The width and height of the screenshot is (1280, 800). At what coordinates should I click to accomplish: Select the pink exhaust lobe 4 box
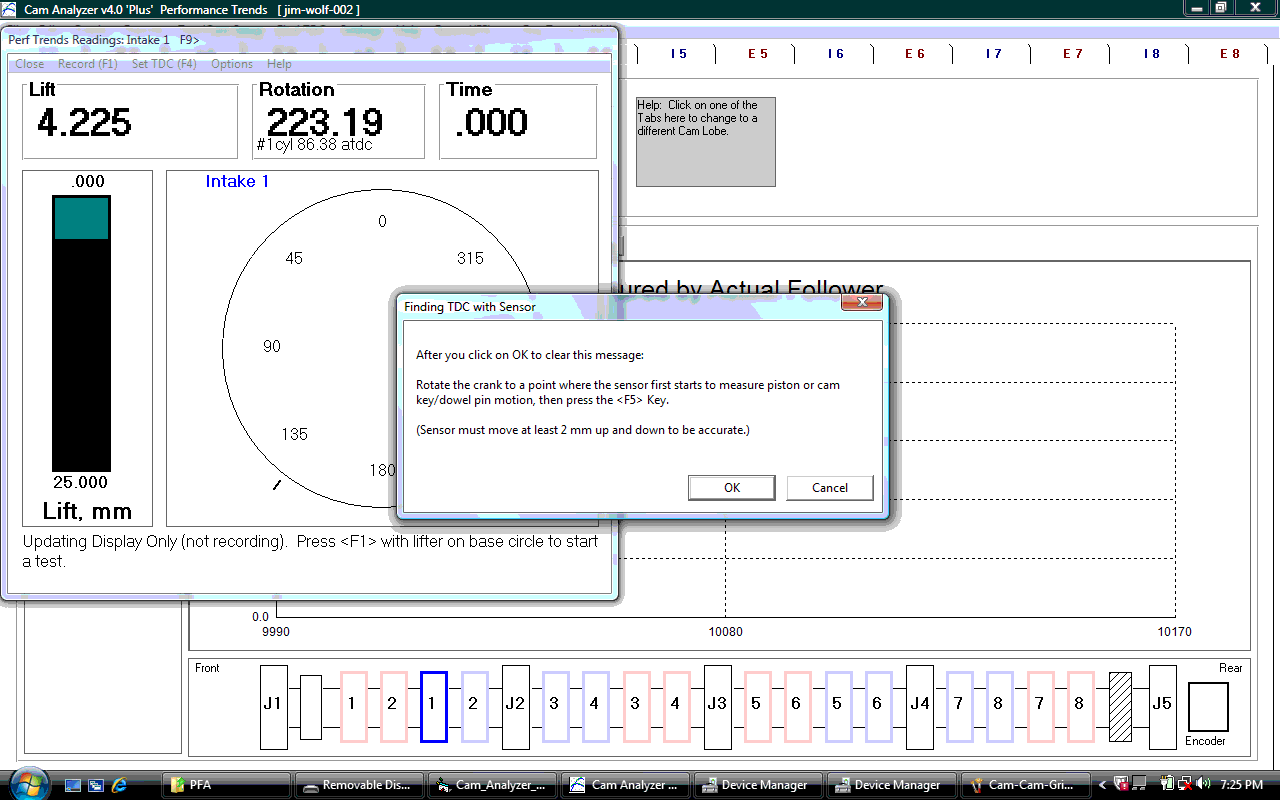[x=677, y=707]
